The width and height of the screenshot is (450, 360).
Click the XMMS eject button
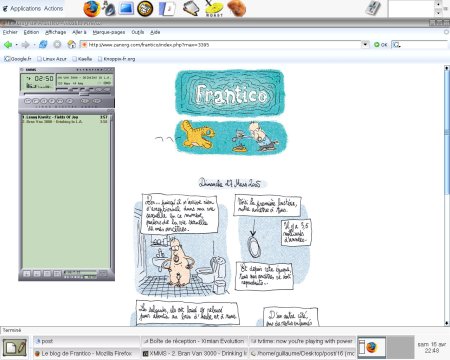point(69,101)
